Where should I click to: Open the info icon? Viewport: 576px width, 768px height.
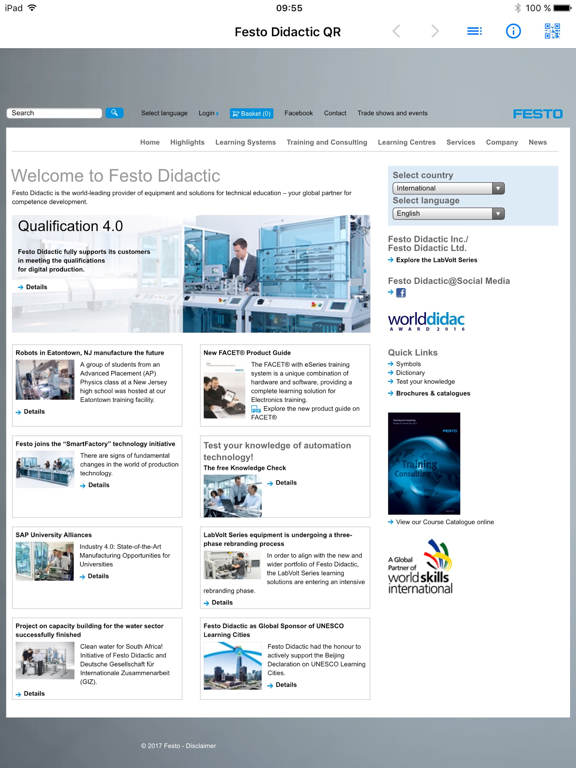513,31
